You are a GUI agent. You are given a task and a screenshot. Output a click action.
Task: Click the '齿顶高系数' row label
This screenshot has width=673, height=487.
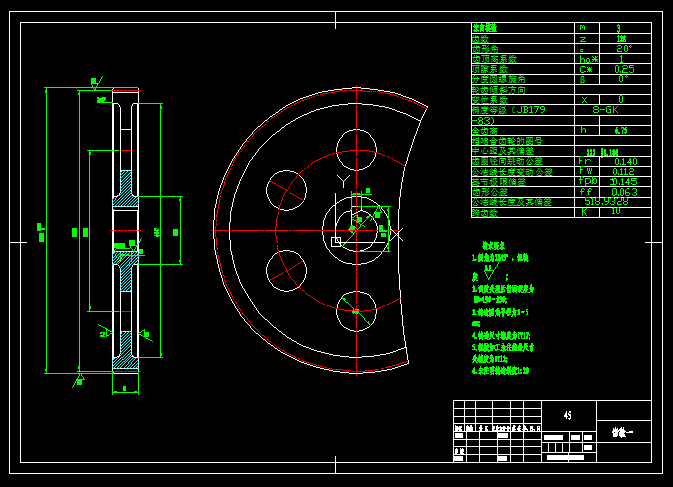(x=494, y=59)
